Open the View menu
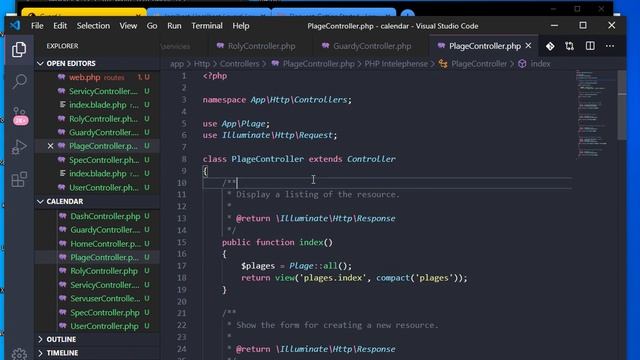Screen dimensions: 640x360 click(128, 26)
